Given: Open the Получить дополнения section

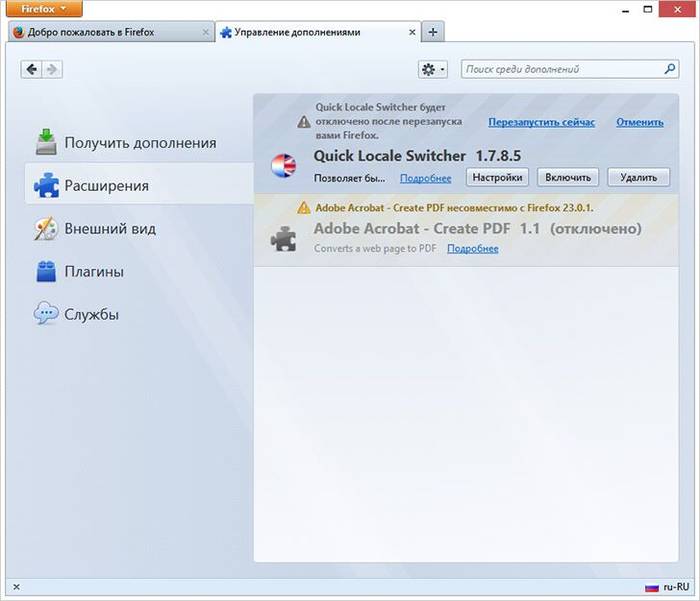Looking at the screenshot, I should click(140, 142).
